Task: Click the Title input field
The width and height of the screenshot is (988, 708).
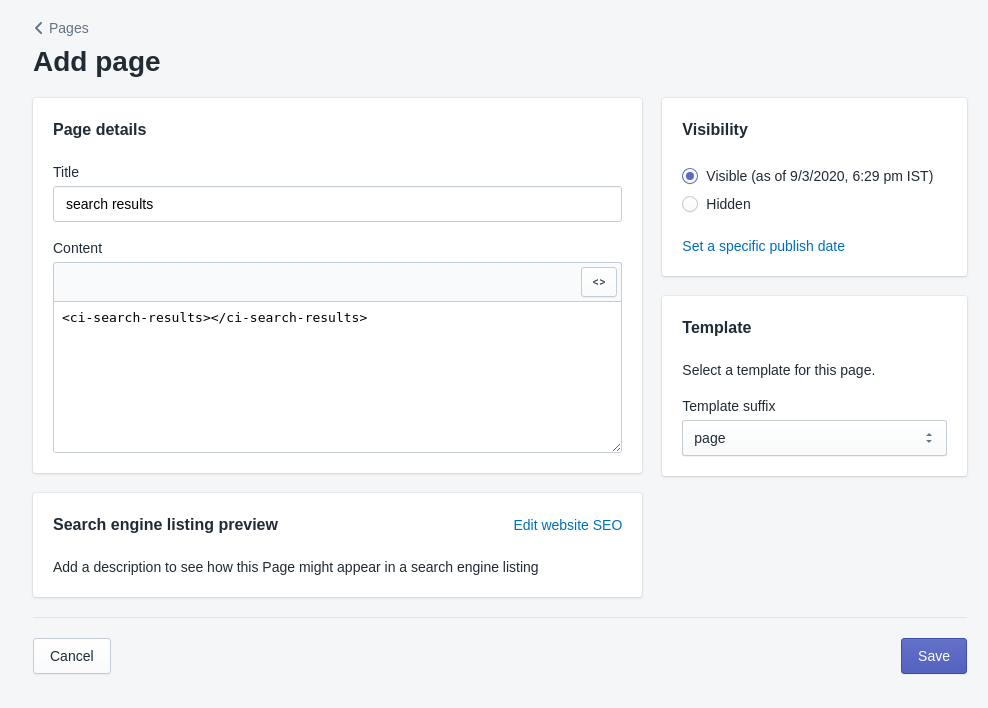Action: point(337,204)
